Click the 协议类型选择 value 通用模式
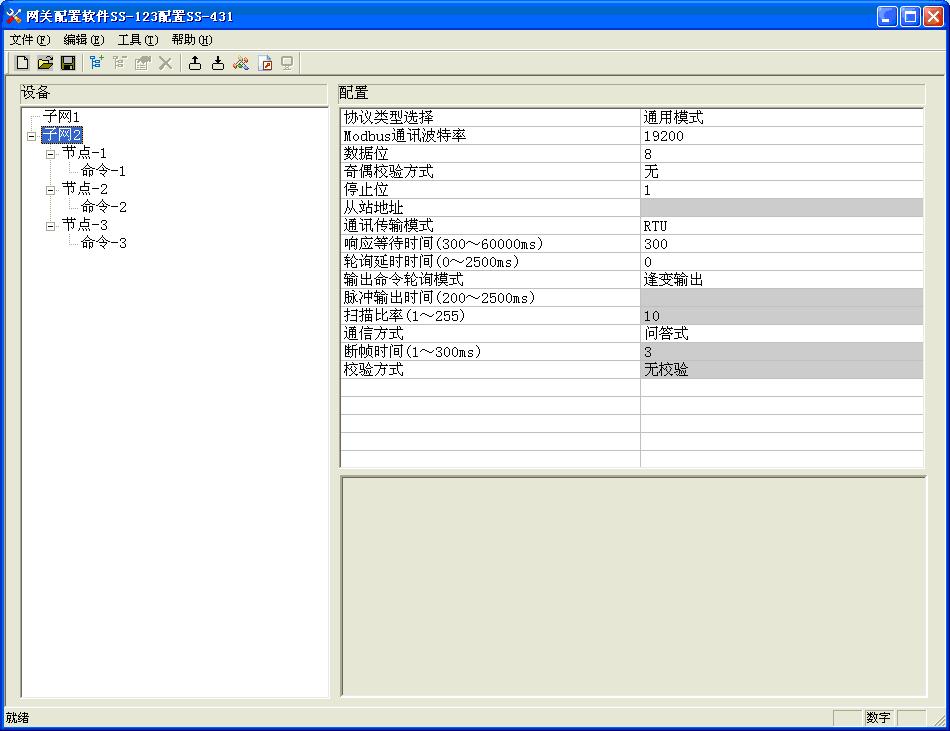 coord(673,118)
